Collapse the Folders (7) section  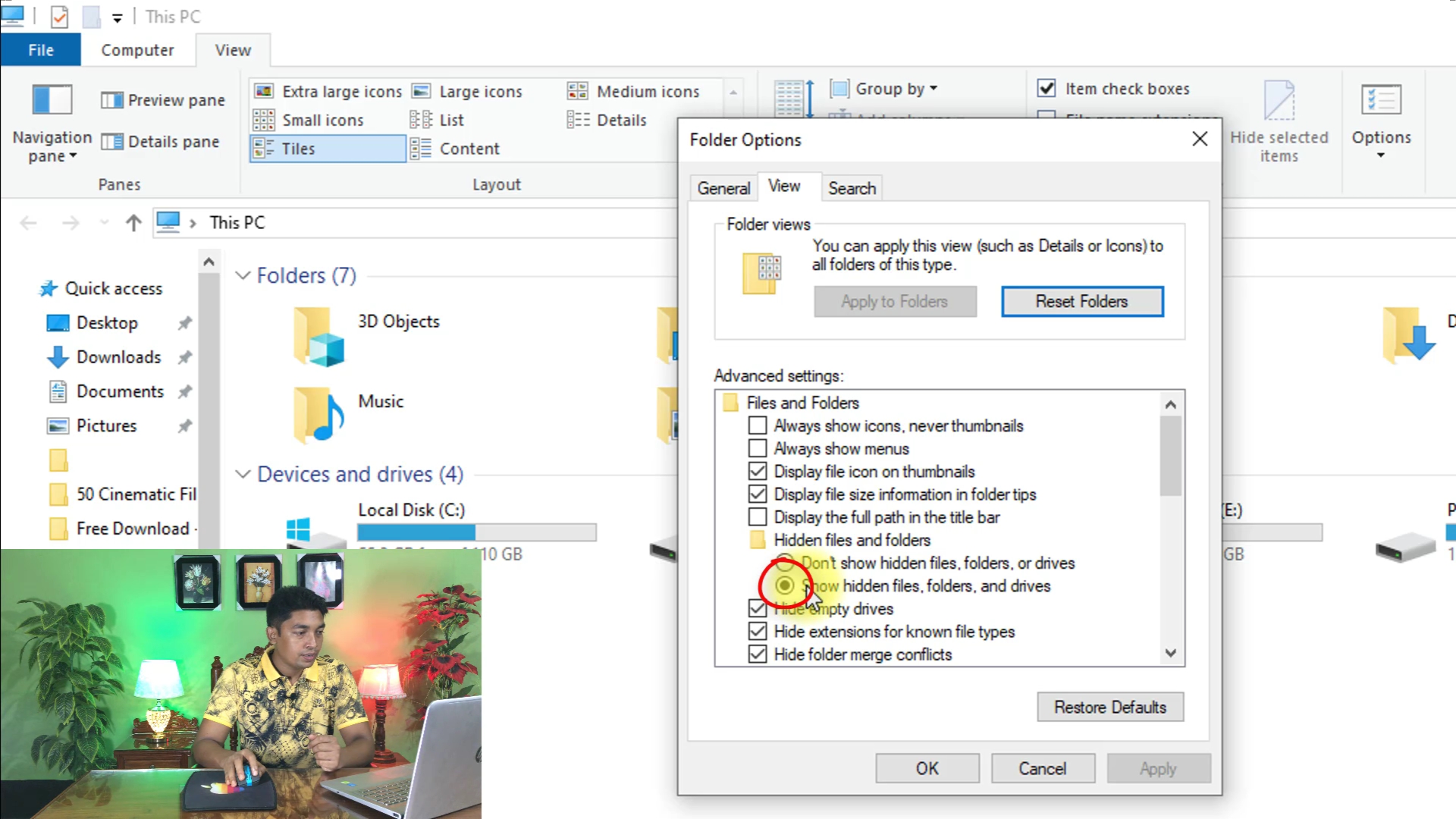pos(243,275)
